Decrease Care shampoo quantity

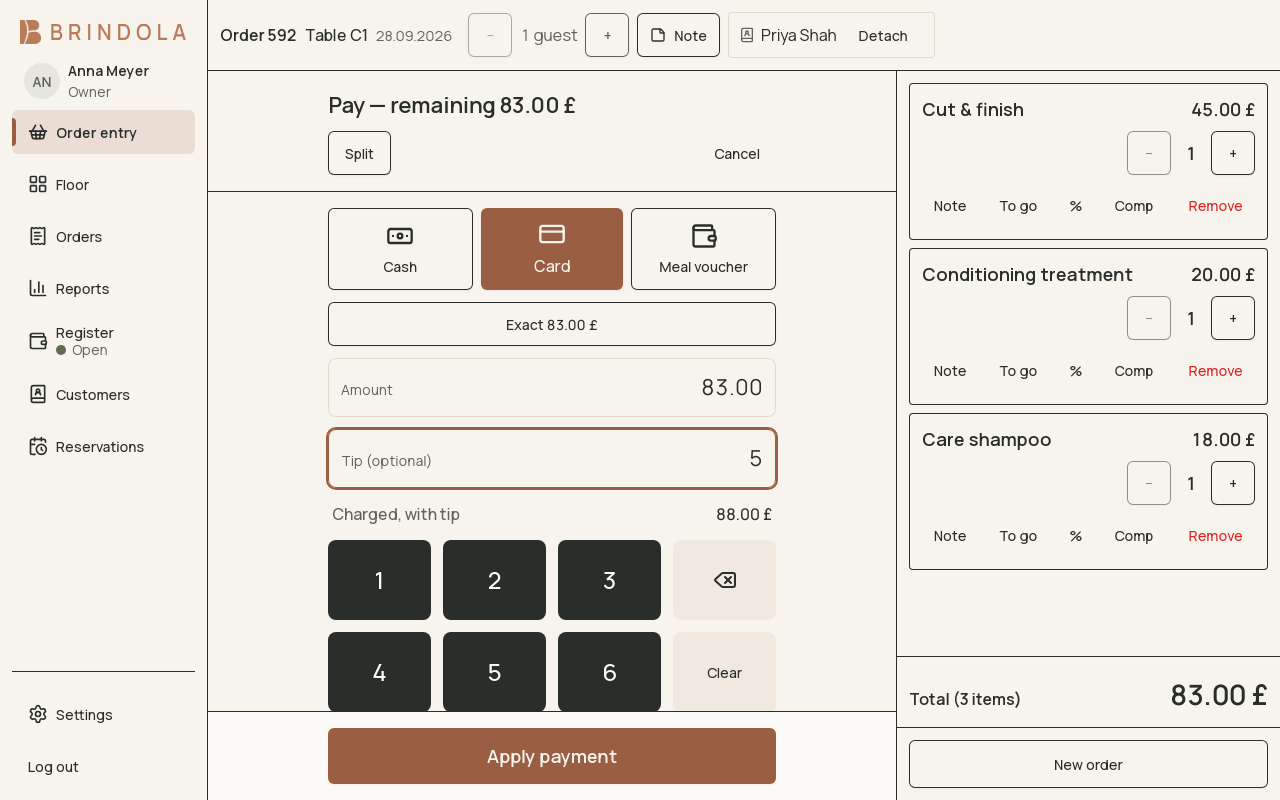point(1149,483)
